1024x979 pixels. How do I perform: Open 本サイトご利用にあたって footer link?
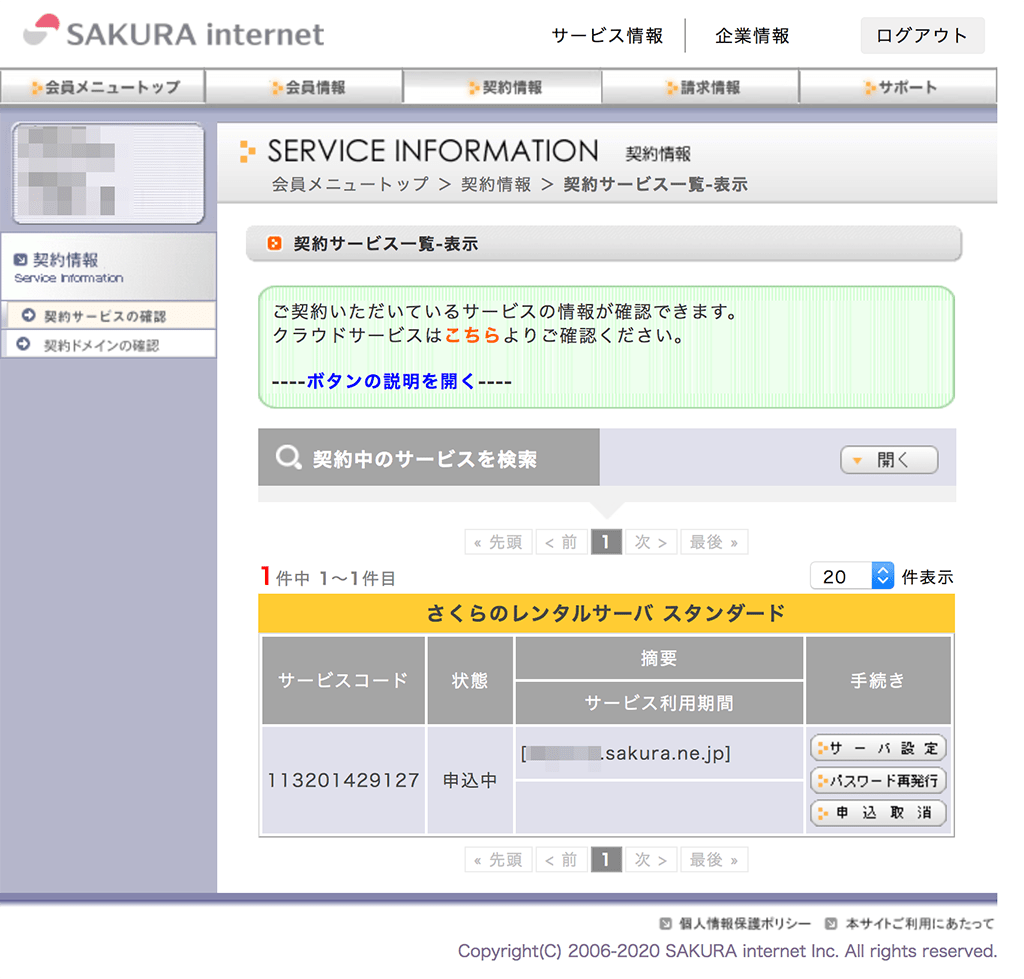(x=920, y=923)
